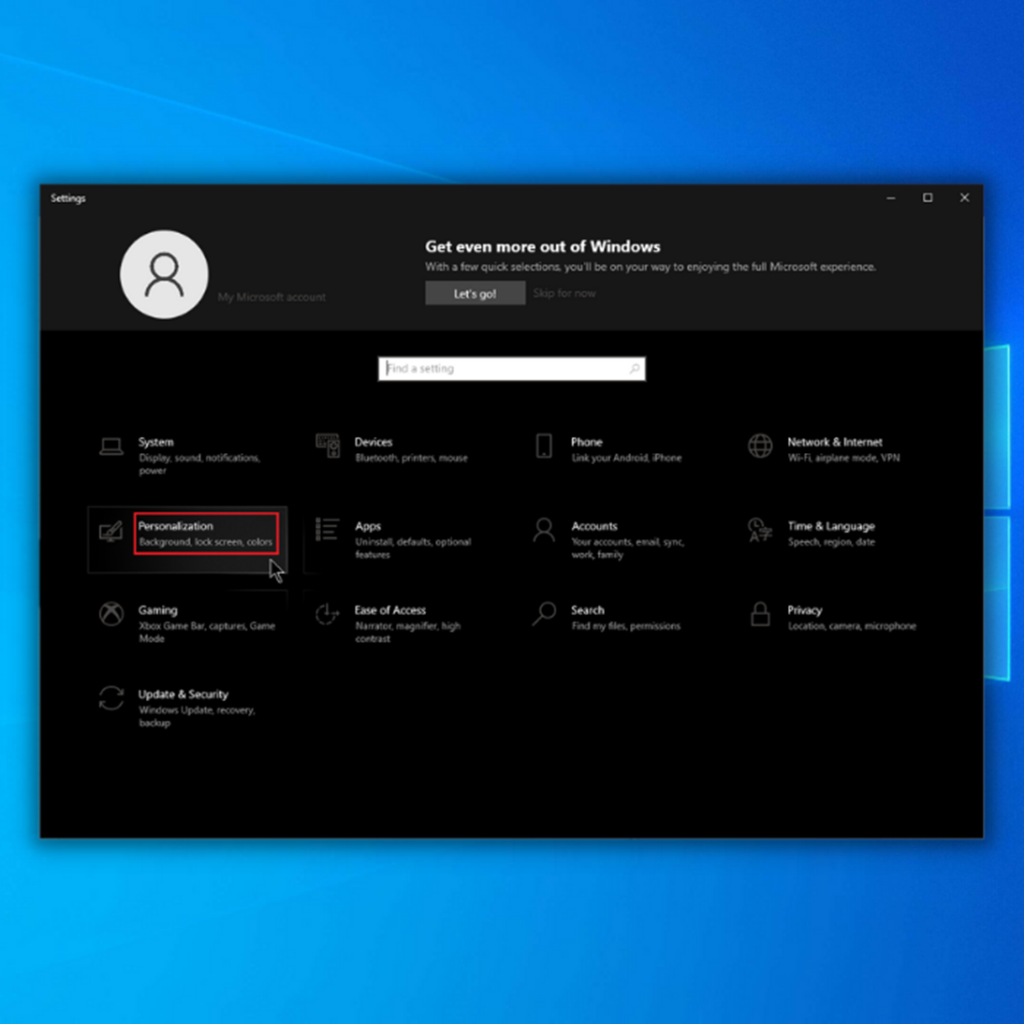Select the Privacy category title
This screenshot has height=1024, width=1024.
tap(805, 610)
